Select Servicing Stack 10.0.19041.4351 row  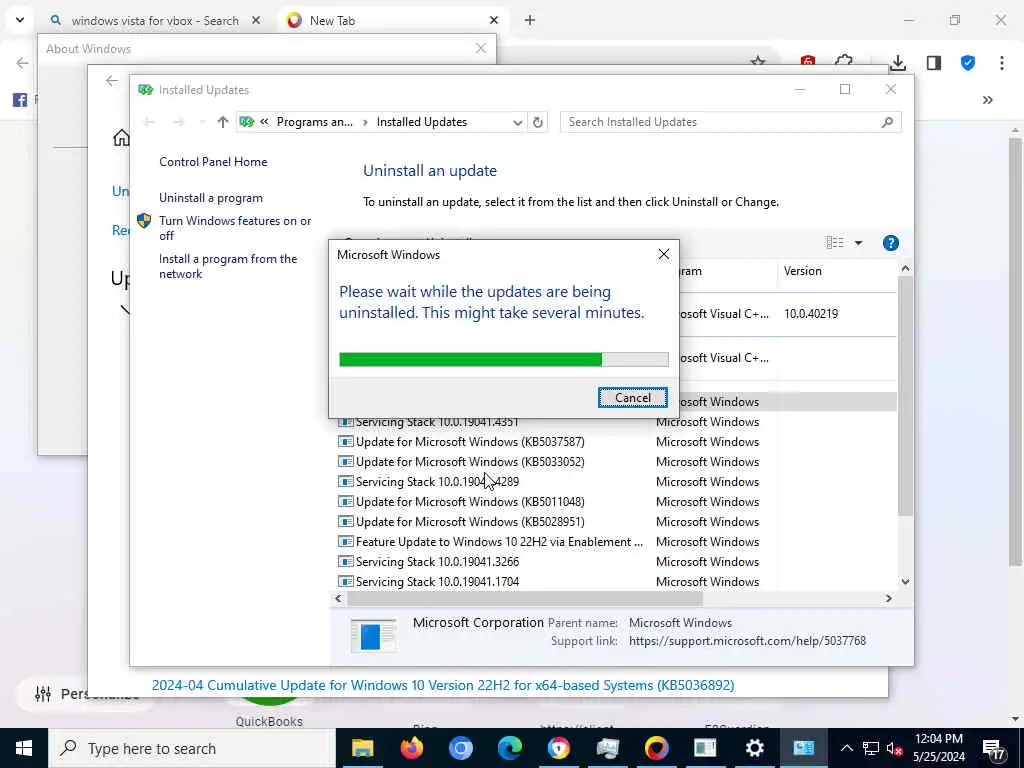[616, 422]
